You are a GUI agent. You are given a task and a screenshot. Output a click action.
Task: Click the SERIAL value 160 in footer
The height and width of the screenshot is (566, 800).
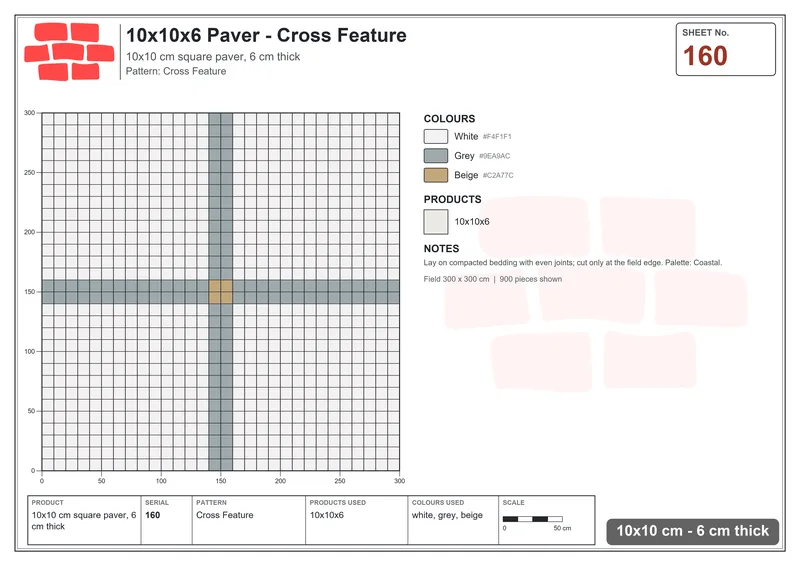153,515
